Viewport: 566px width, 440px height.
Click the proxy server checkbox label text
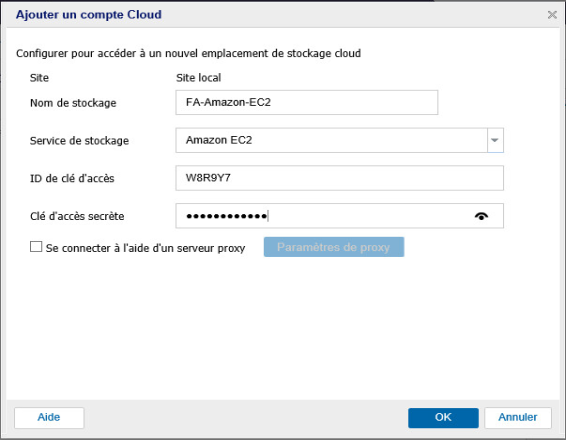pyautogui.click(x=145, y=248)
